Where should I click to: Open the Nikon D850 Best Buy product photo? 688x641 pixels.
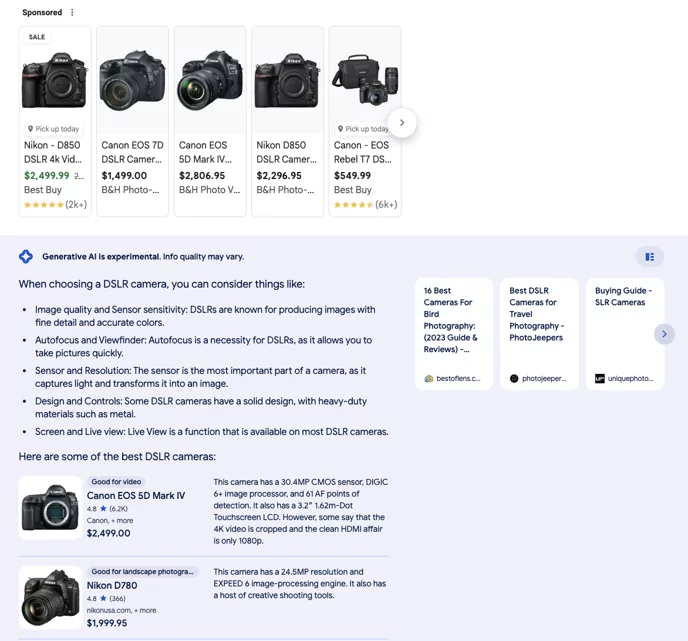55,80
